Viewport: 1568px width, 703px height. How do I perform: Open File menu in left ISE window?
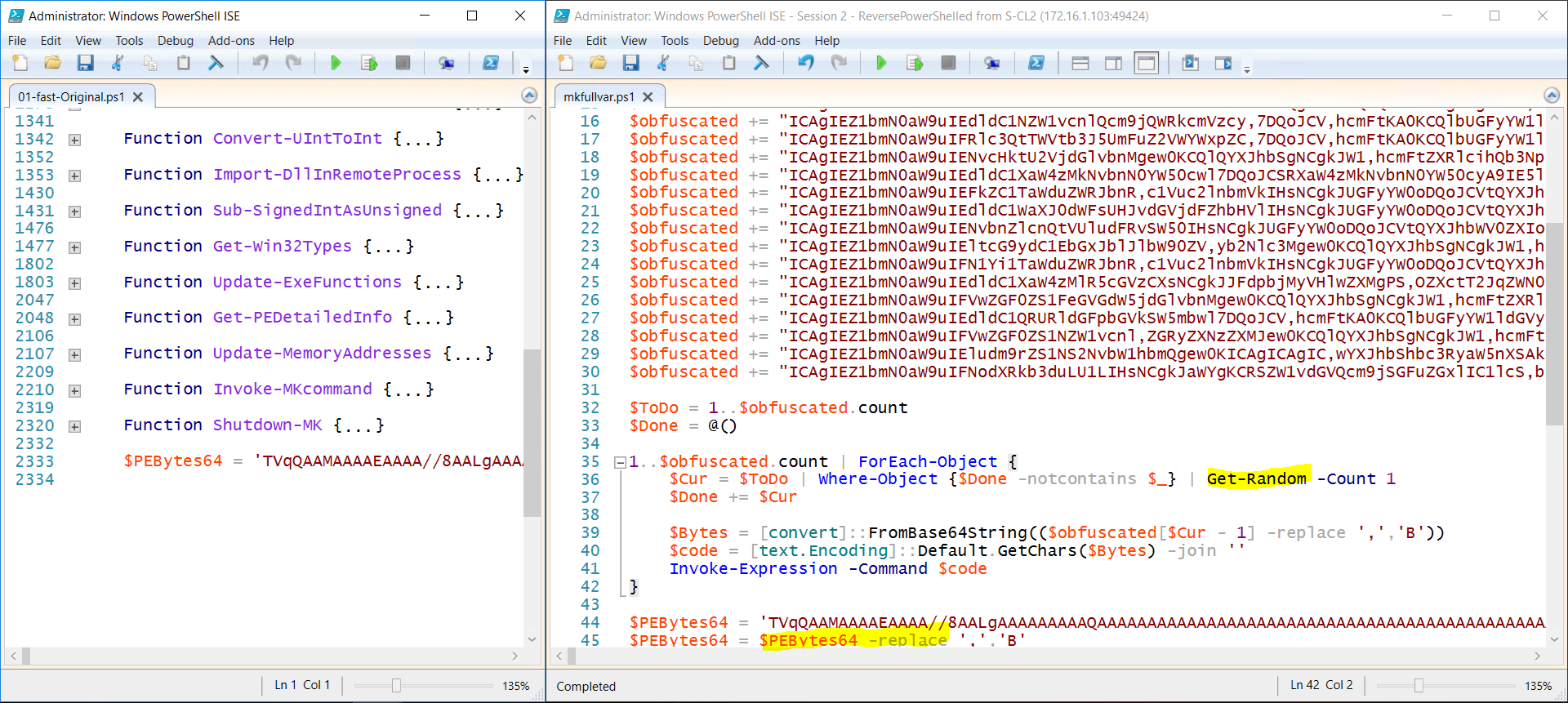(17, 40)
